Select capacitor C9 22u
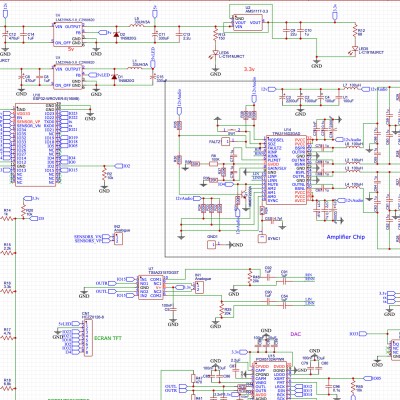Image resolution: width=400 pixels, height=400 pixels. pos(286,30)
